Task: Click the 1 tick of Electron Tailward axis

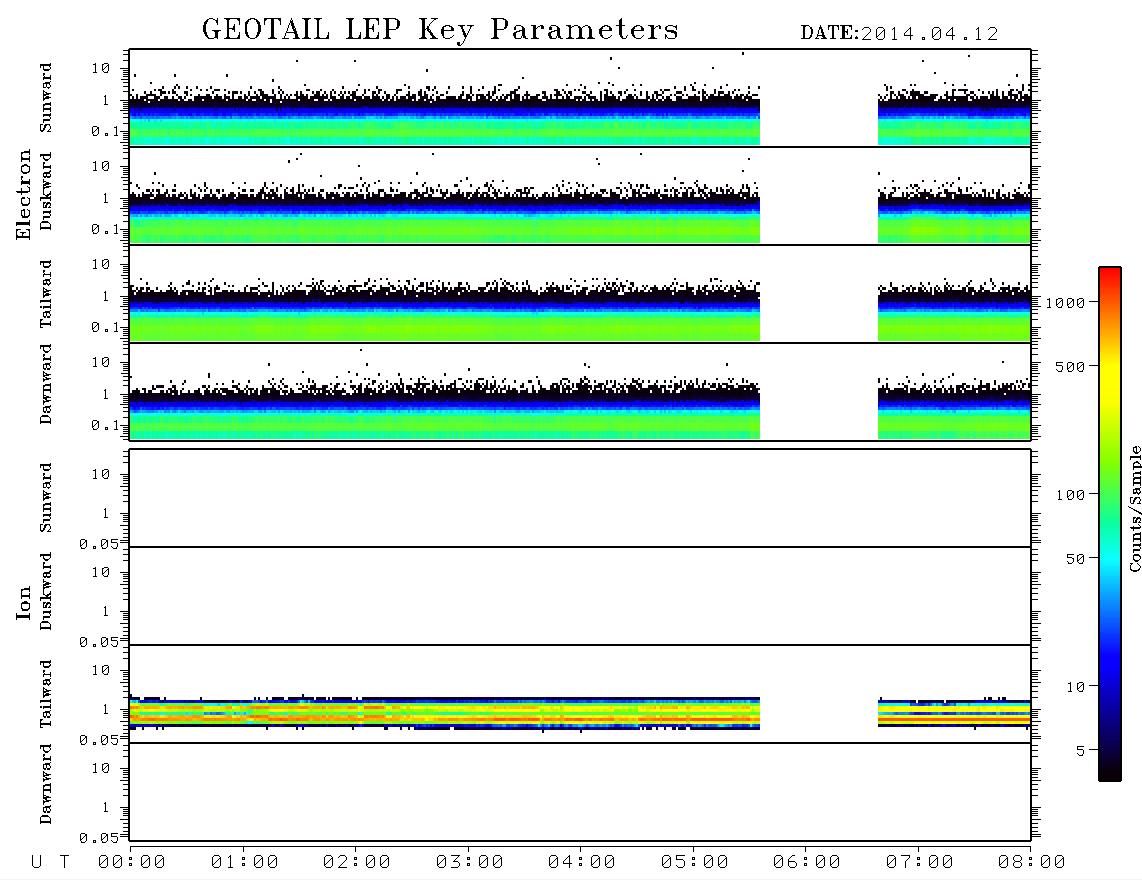Action: 106,296
